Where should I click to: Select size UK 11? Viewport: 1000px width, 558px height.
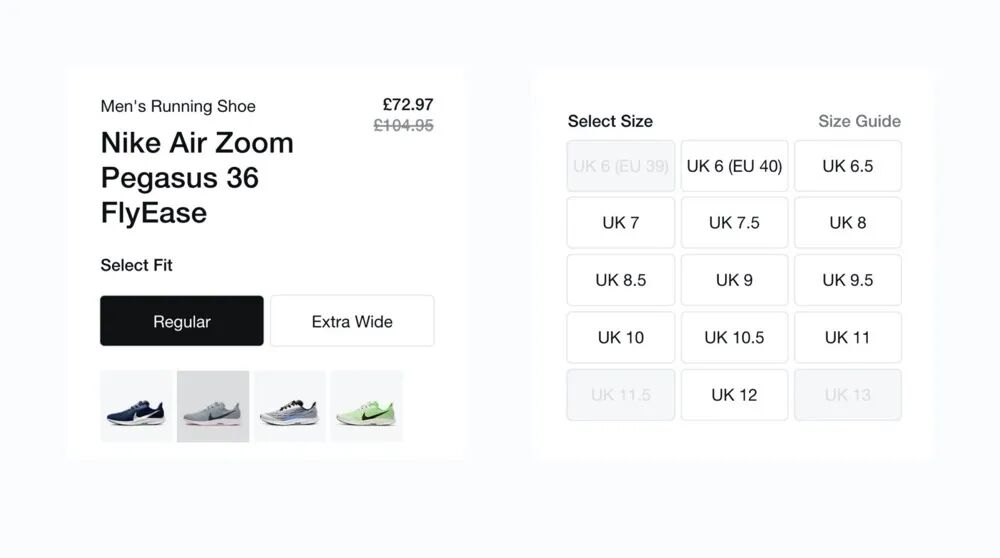point(847,337)
